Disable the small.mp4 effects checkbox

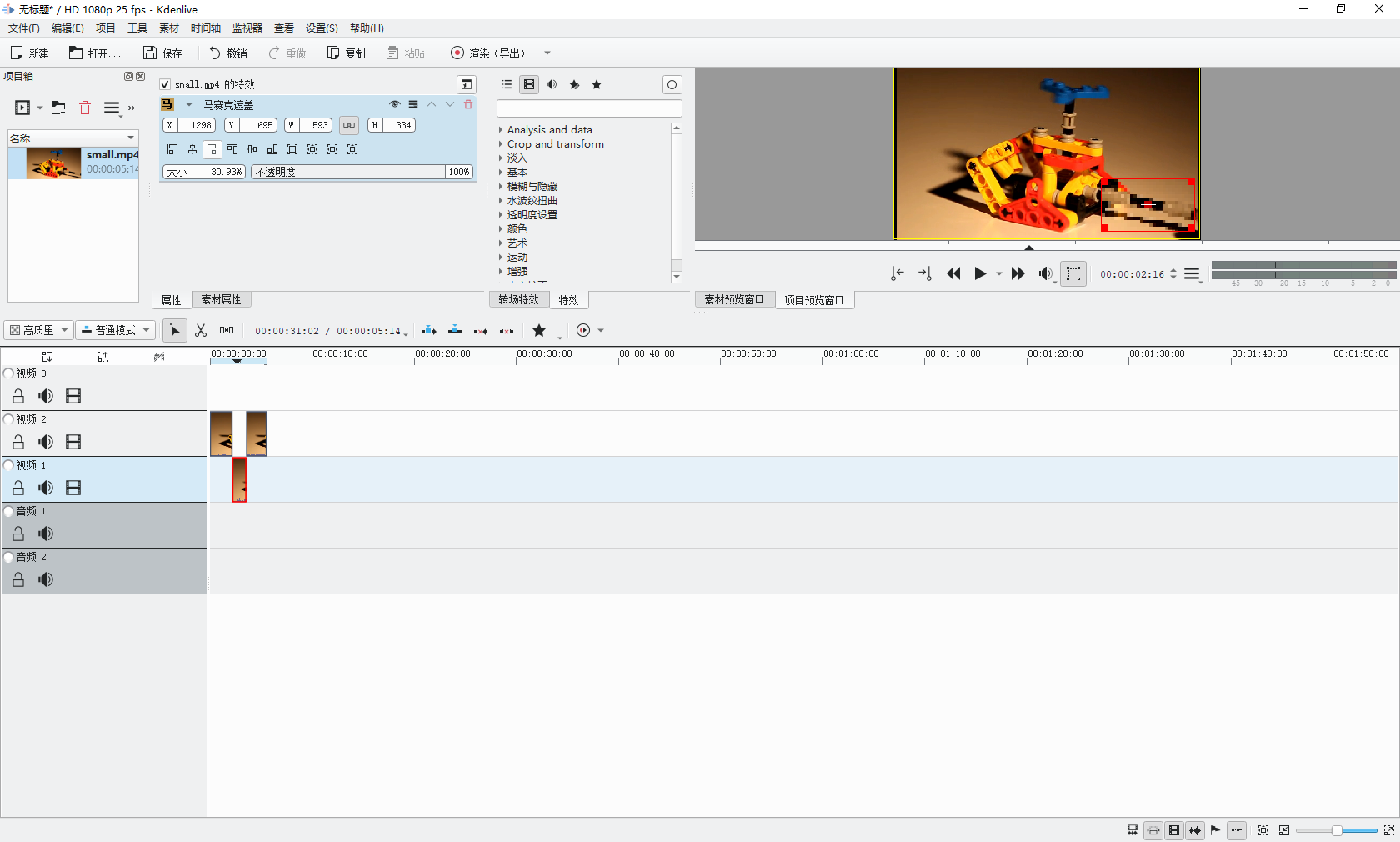[x=165, y=84]
